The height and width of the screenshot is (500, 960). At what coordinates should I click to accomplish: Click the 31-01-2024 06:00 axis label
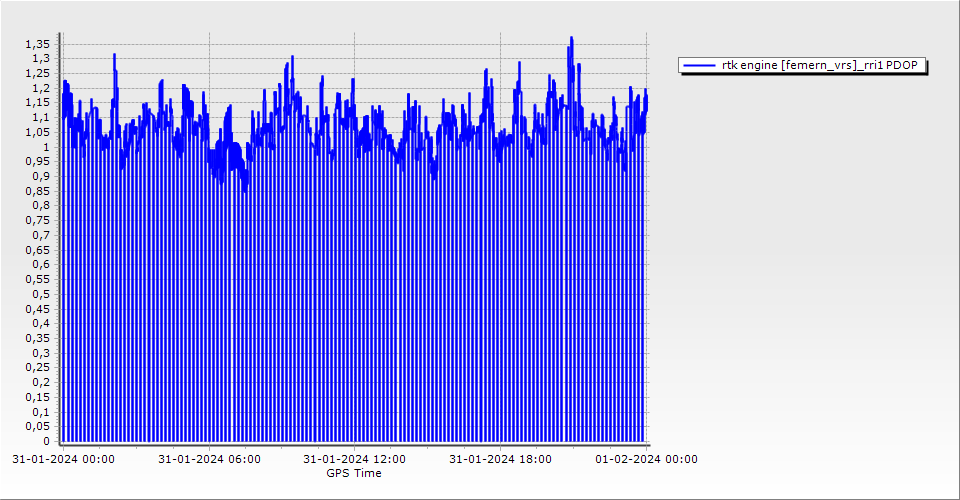pyautogui.click(x=210, y=459)
